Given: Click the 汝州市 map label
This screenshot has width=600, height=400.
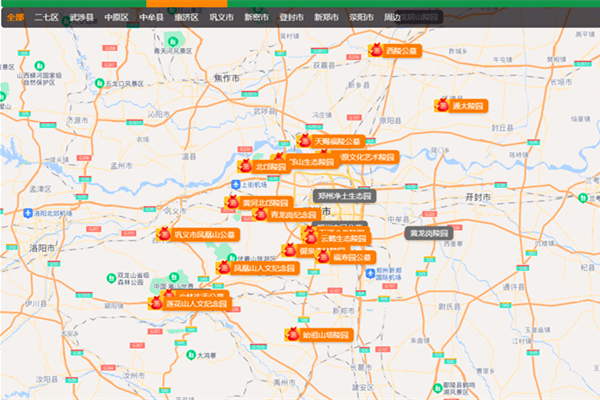Looking at the screenshot, I should [134, 376].
